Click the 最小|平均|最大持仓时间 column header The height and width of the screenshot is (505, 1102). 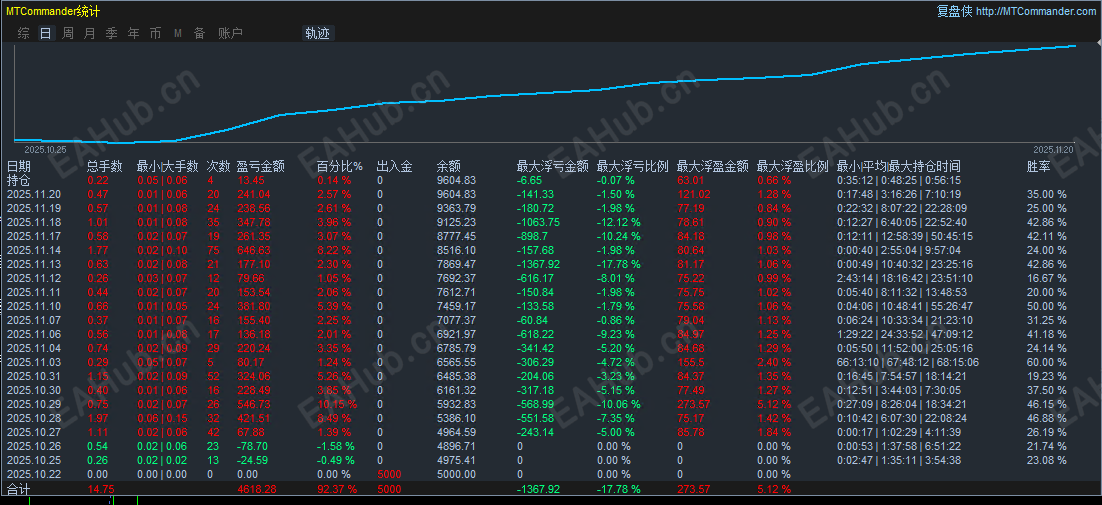click(899, 166)
